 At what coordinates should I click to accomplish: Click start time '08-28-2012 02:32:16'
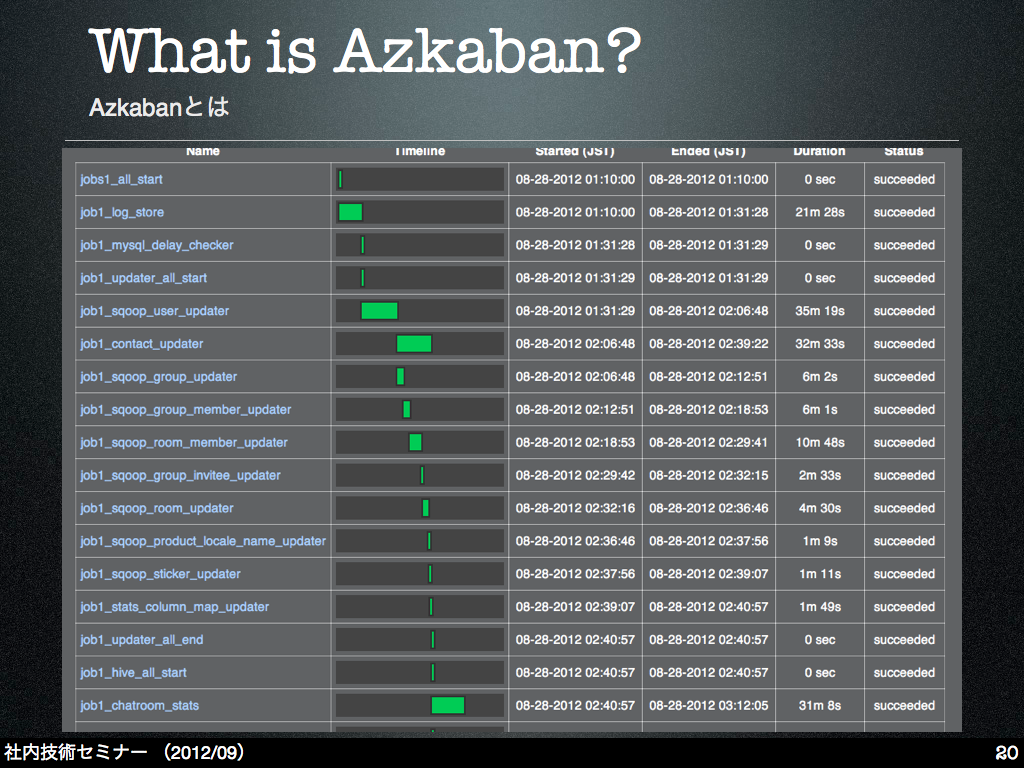point(575,508)
